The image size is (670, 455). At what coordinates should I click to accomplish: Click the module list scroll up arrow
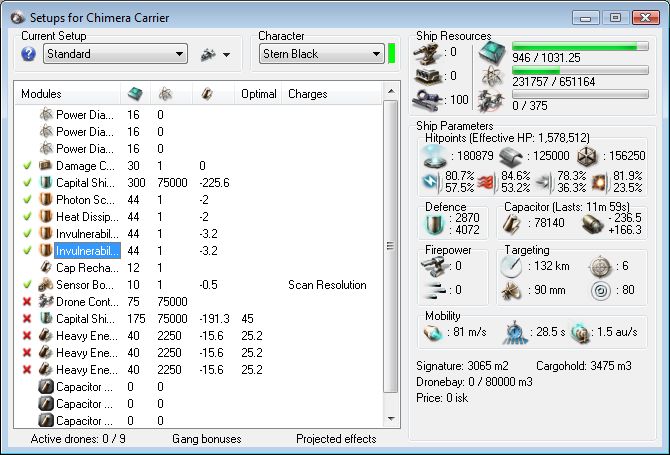coord(391,91)
